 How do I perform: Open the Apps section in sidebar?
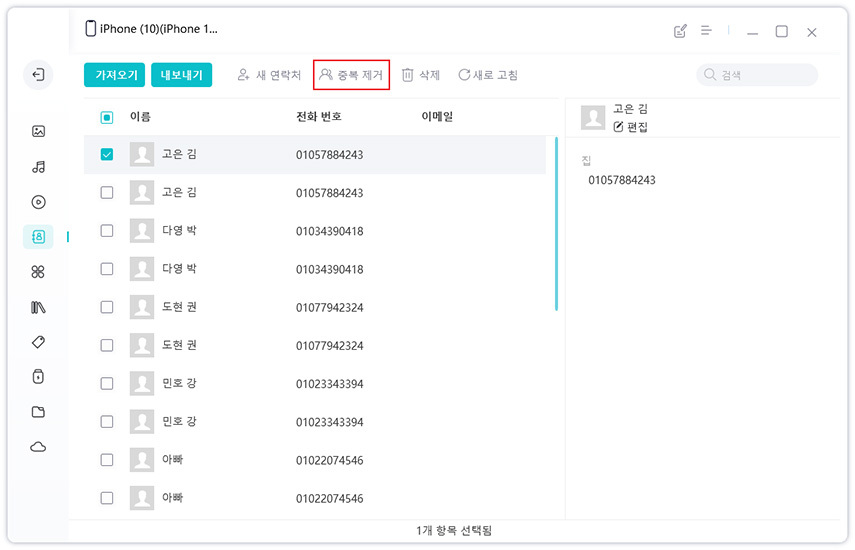point(38,271)
